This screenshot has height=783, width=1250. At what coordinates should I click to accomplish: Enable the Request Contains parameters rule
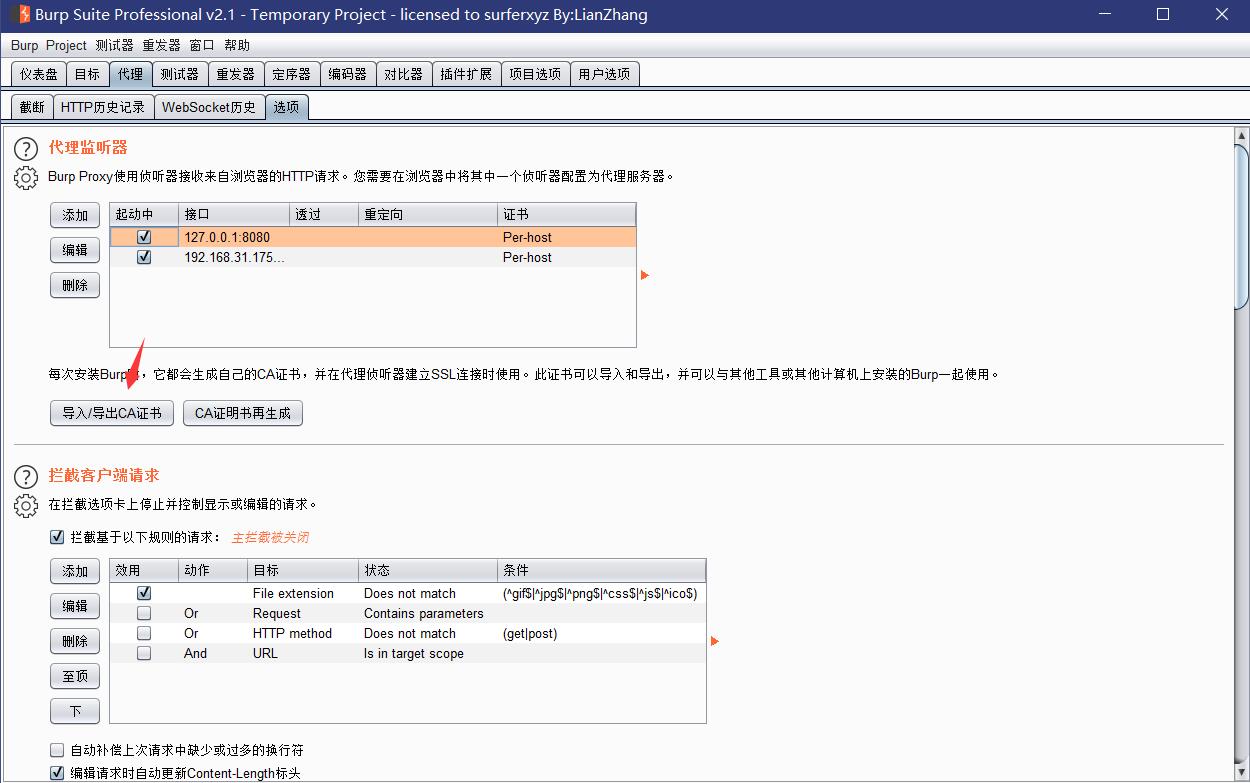click(x=144, y=613)
